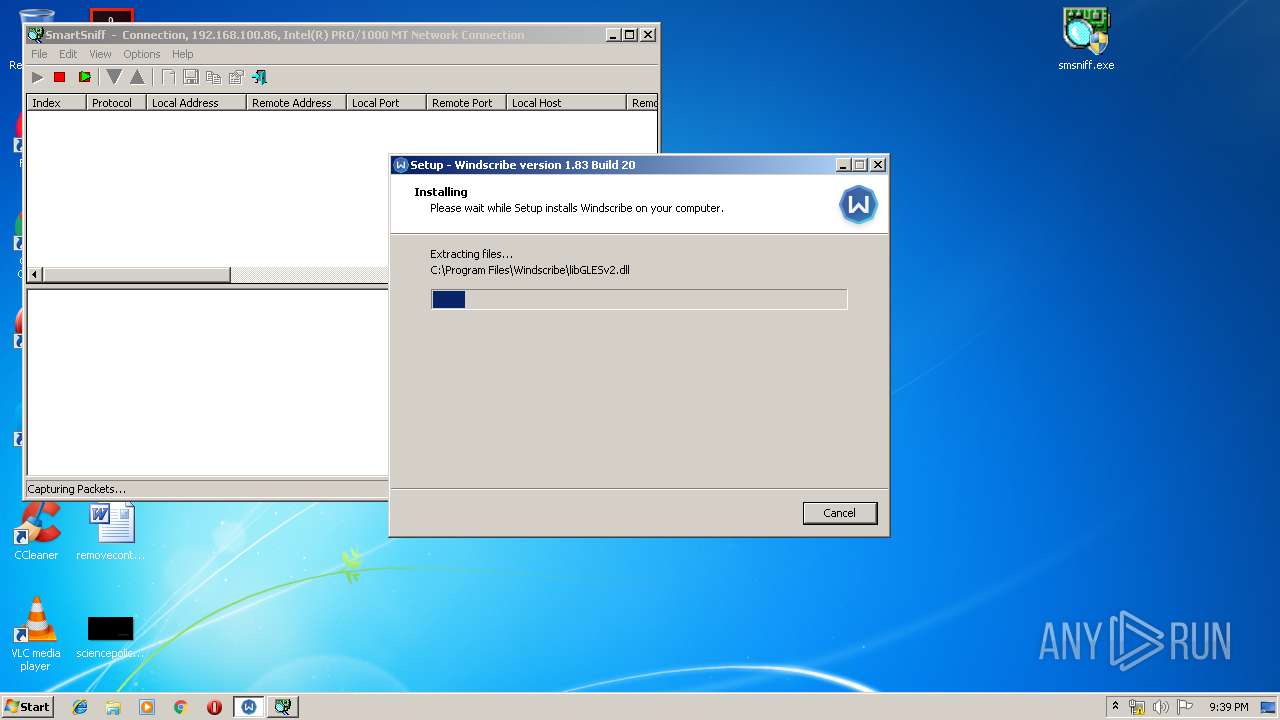1280x720 pixels.
Task: Click the green Capture Options icon in SmartSniff
Action: (84, 77)
